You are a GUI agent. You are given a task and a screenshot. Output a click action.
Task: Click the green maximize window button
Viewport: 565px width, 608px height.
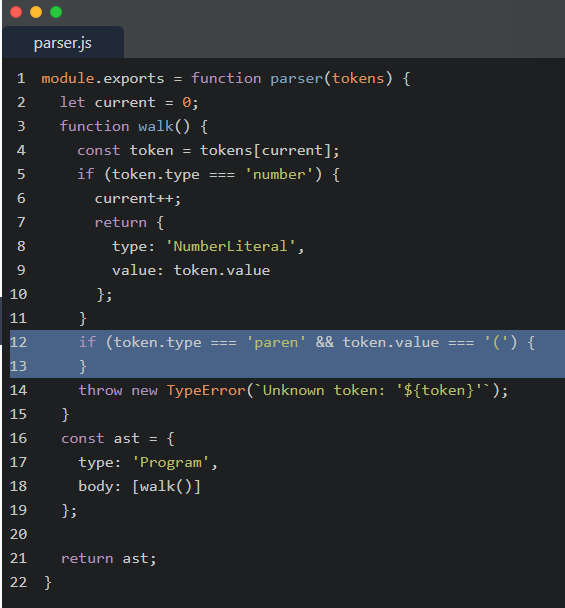pyautogui.click(x=56, y=12)
